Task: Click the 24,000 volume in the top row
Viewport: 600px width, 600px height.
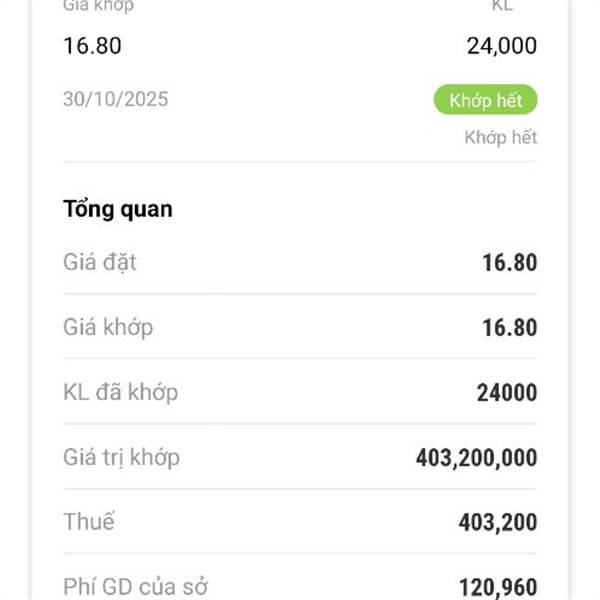Action: 501,45
